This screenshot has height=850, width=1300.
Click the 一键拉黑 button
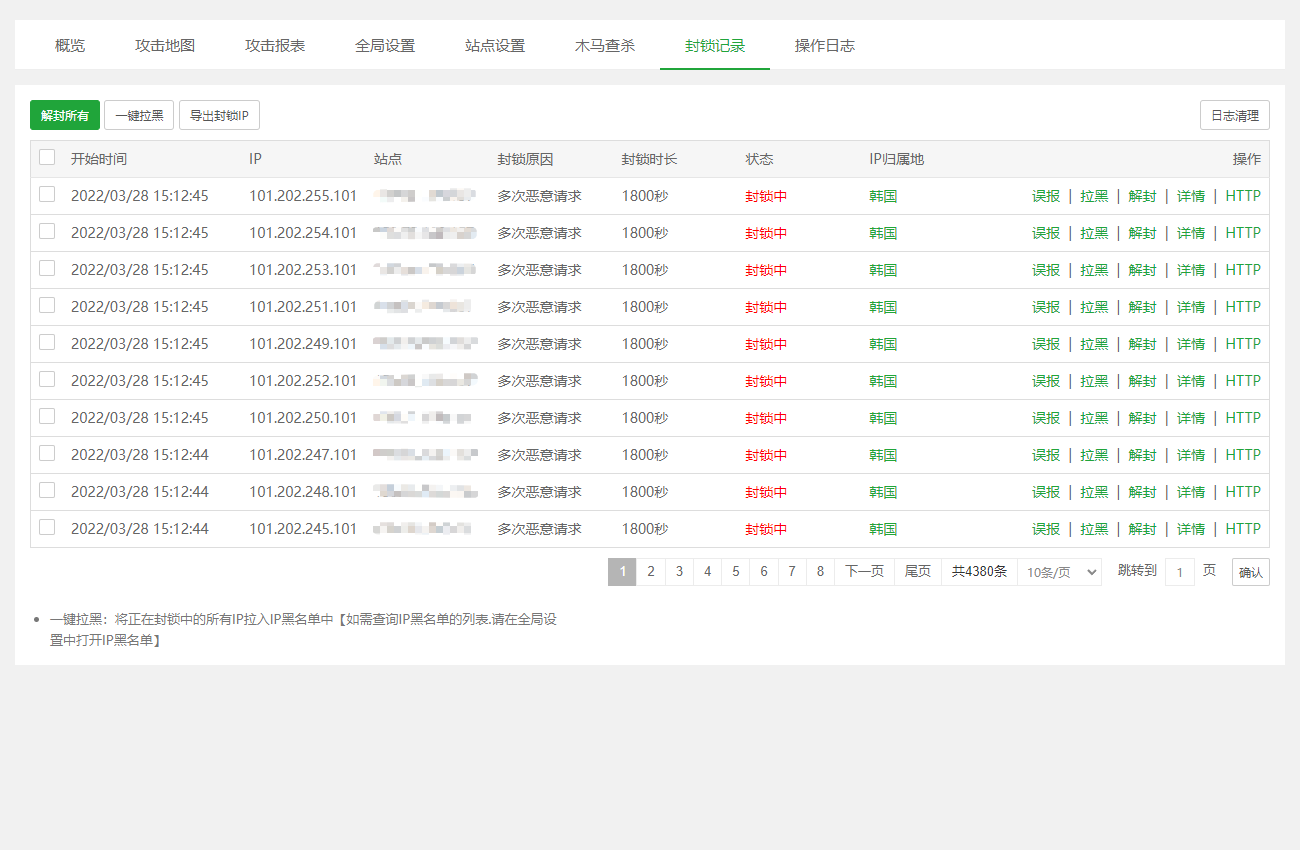click(x=139, y=116)
